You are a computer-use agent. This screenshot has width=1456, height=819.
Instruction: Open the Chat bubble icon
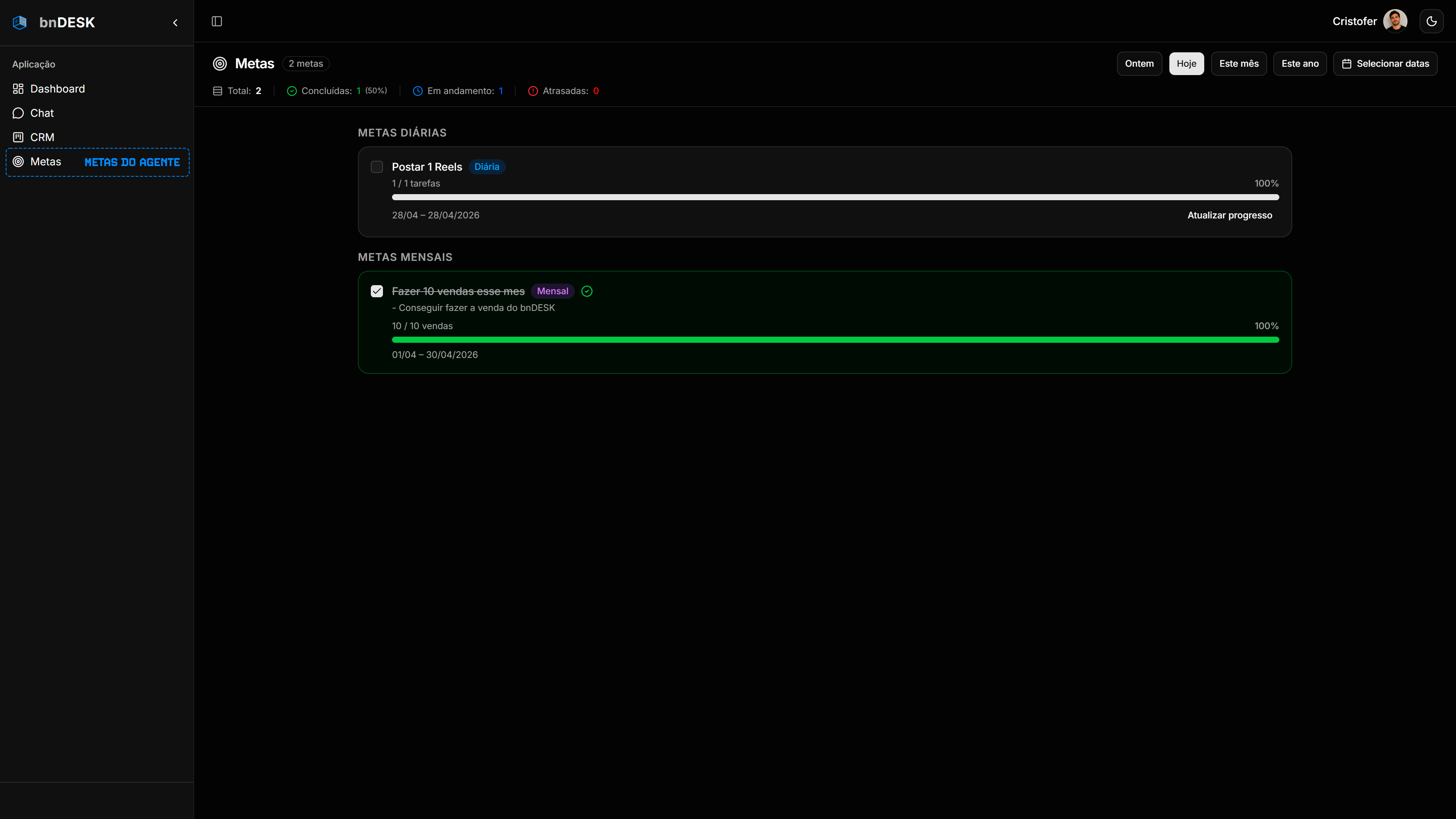(18, 113)
